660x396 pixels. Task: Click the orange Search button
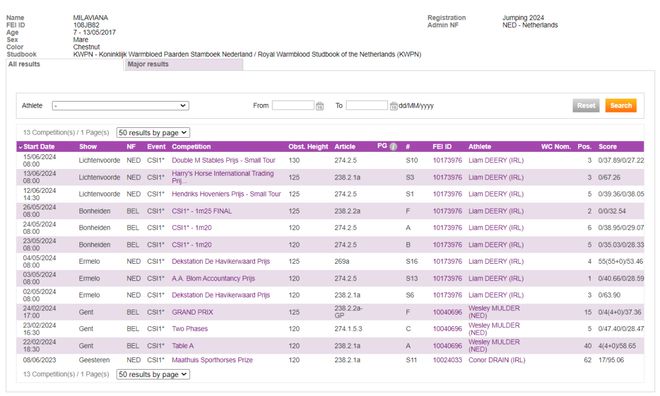point(621,105)
